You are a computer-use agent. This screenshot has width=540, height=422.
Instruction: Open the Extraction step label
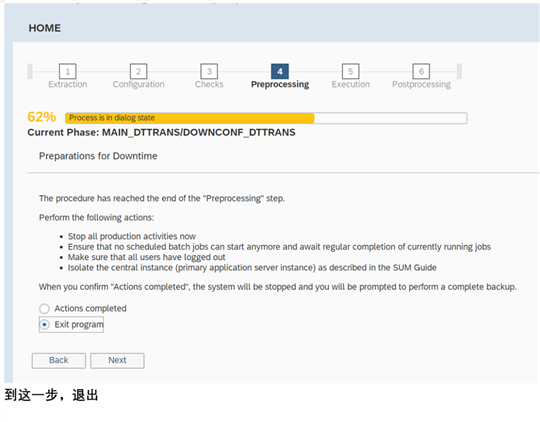pyautogui.click(x=68, y=84)
